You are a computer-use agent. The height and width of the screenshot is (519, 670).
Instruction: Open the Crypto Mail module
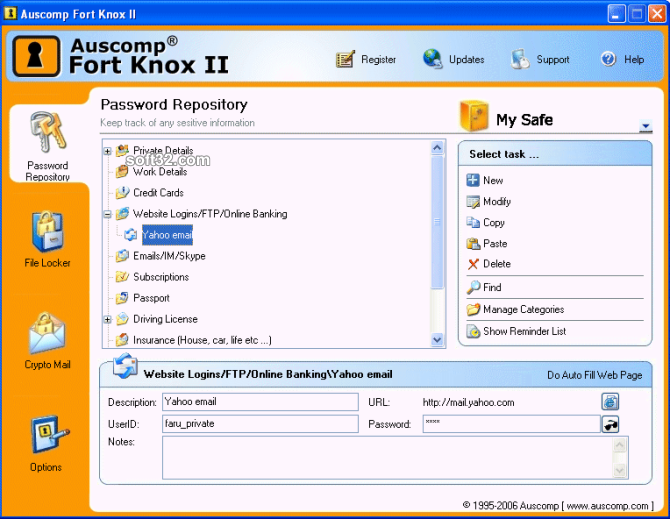[x=47, y=340]
